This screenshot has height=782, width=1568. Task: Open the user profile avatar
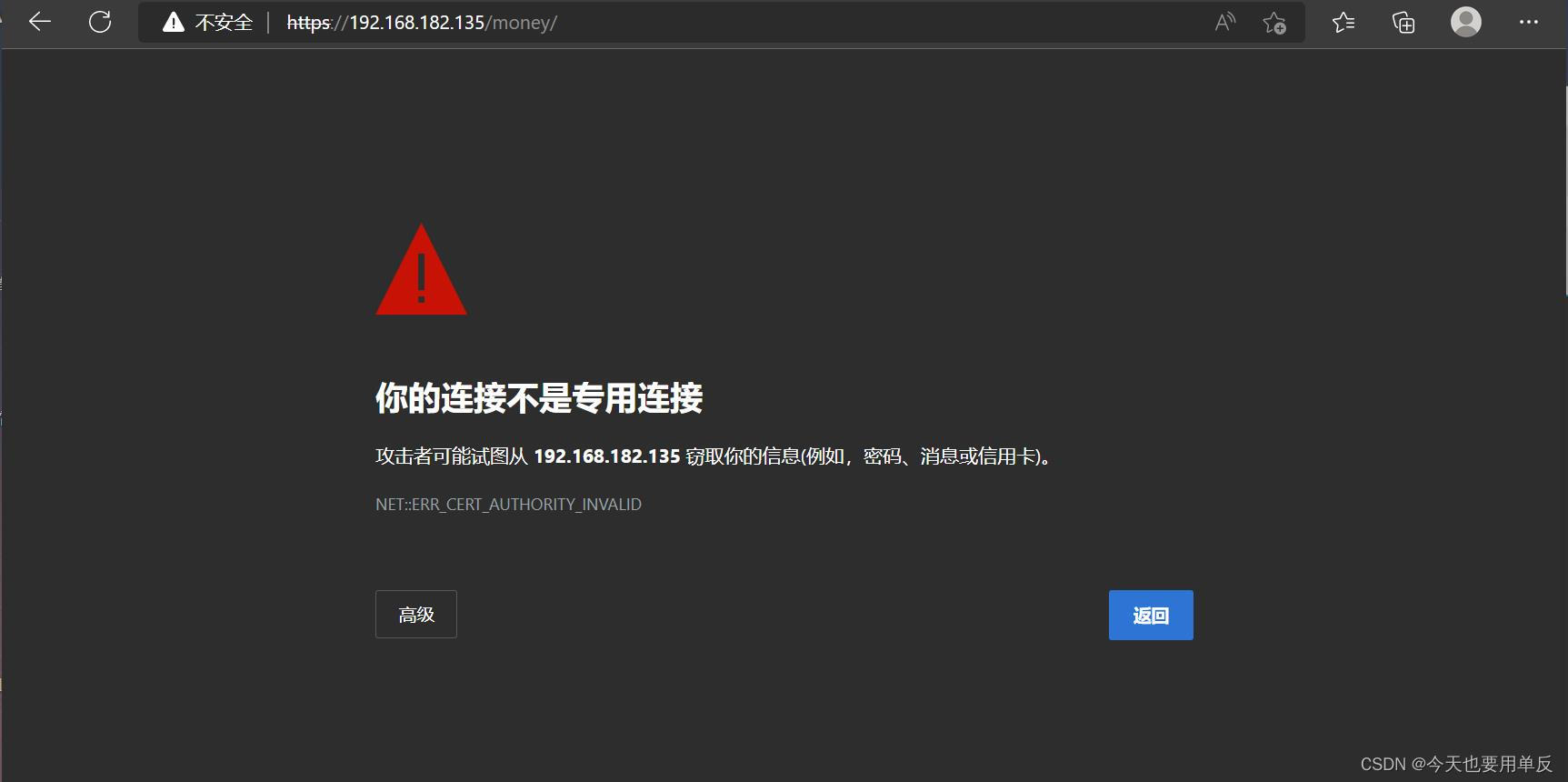1465,22
